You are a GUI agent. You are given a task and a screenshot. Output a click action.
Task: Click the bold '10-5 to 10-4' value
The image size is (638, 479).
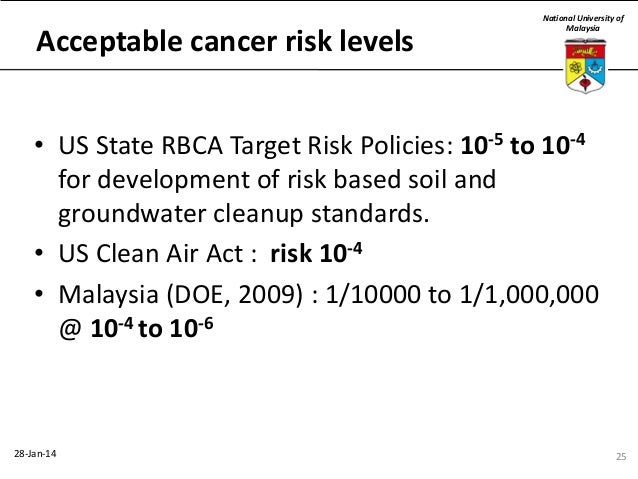[523, 144]
